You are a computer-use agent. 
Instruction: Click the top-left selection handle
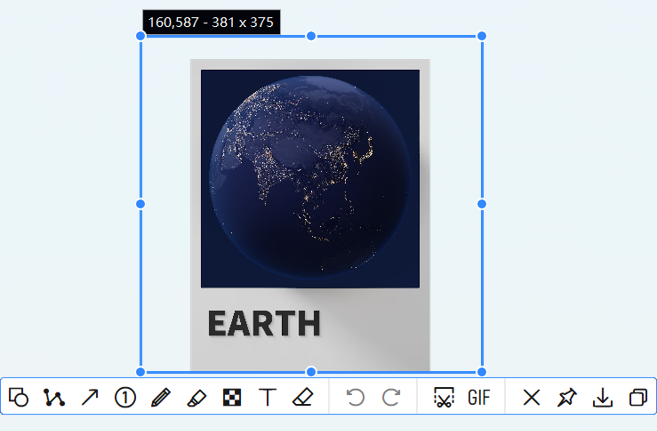tap(141, 36)
